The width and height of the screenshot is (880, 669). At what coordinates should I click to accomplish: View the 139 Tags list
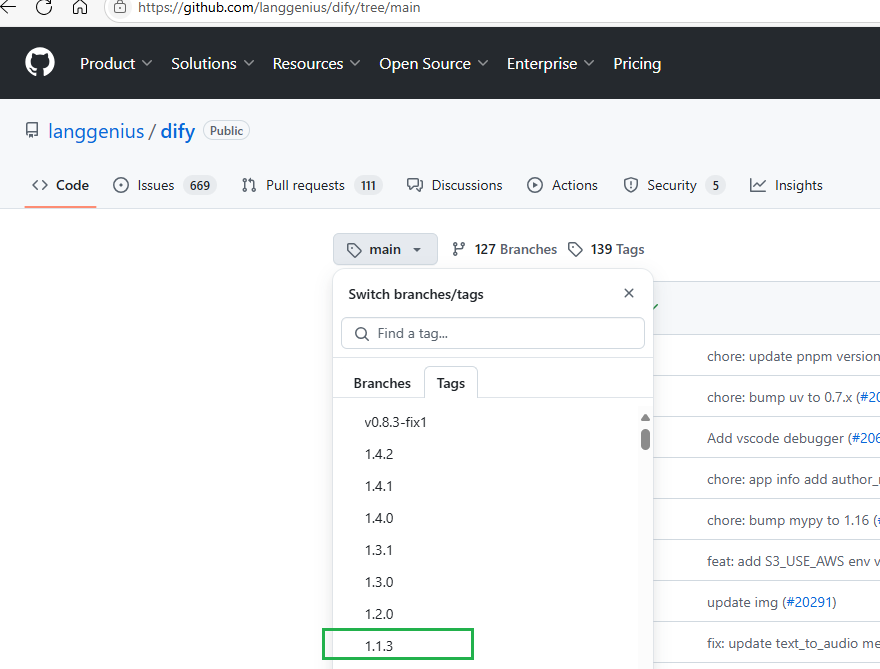click(x=606, y=249)
